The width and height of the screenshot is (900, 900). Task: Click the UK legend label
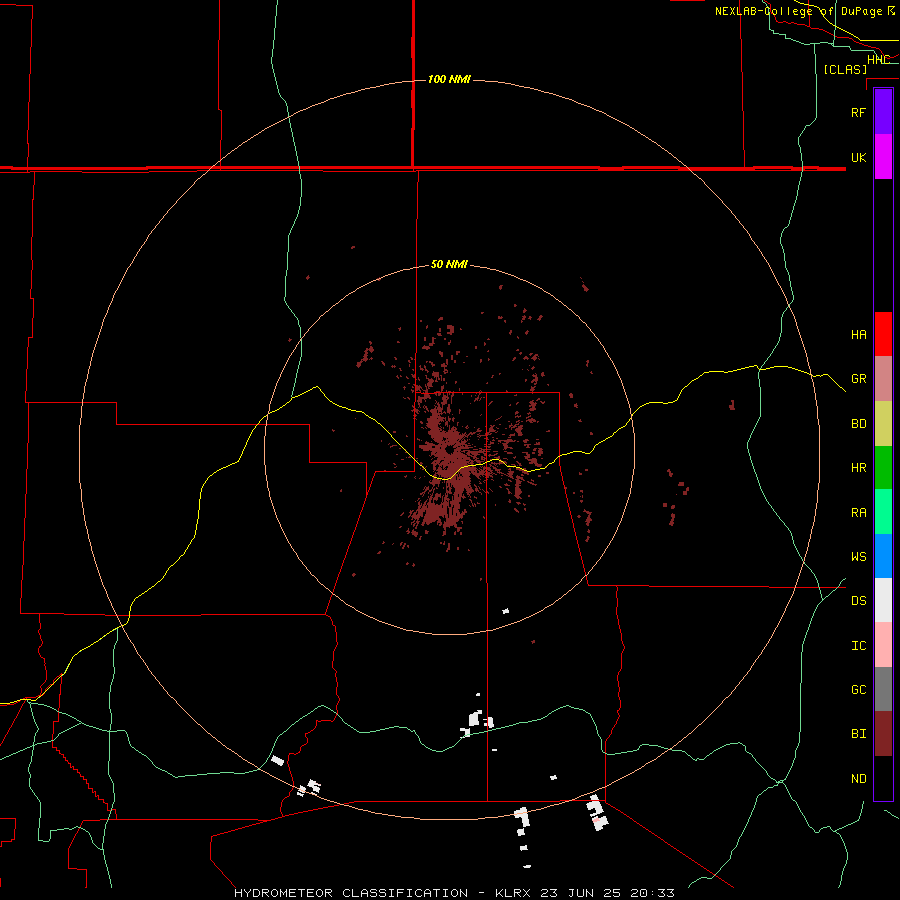point(858,157)
